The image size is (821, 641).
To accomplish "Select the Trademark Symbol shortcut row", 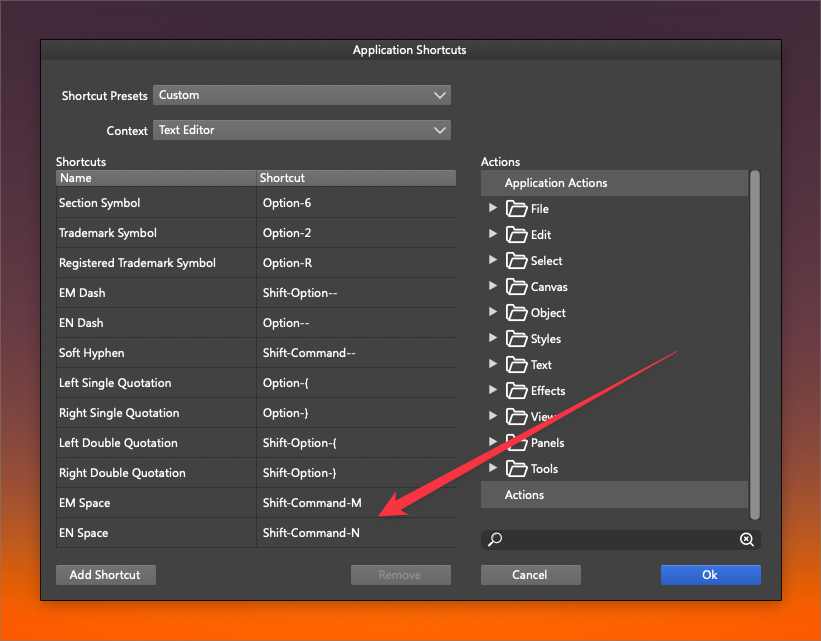I will [255, 233].
